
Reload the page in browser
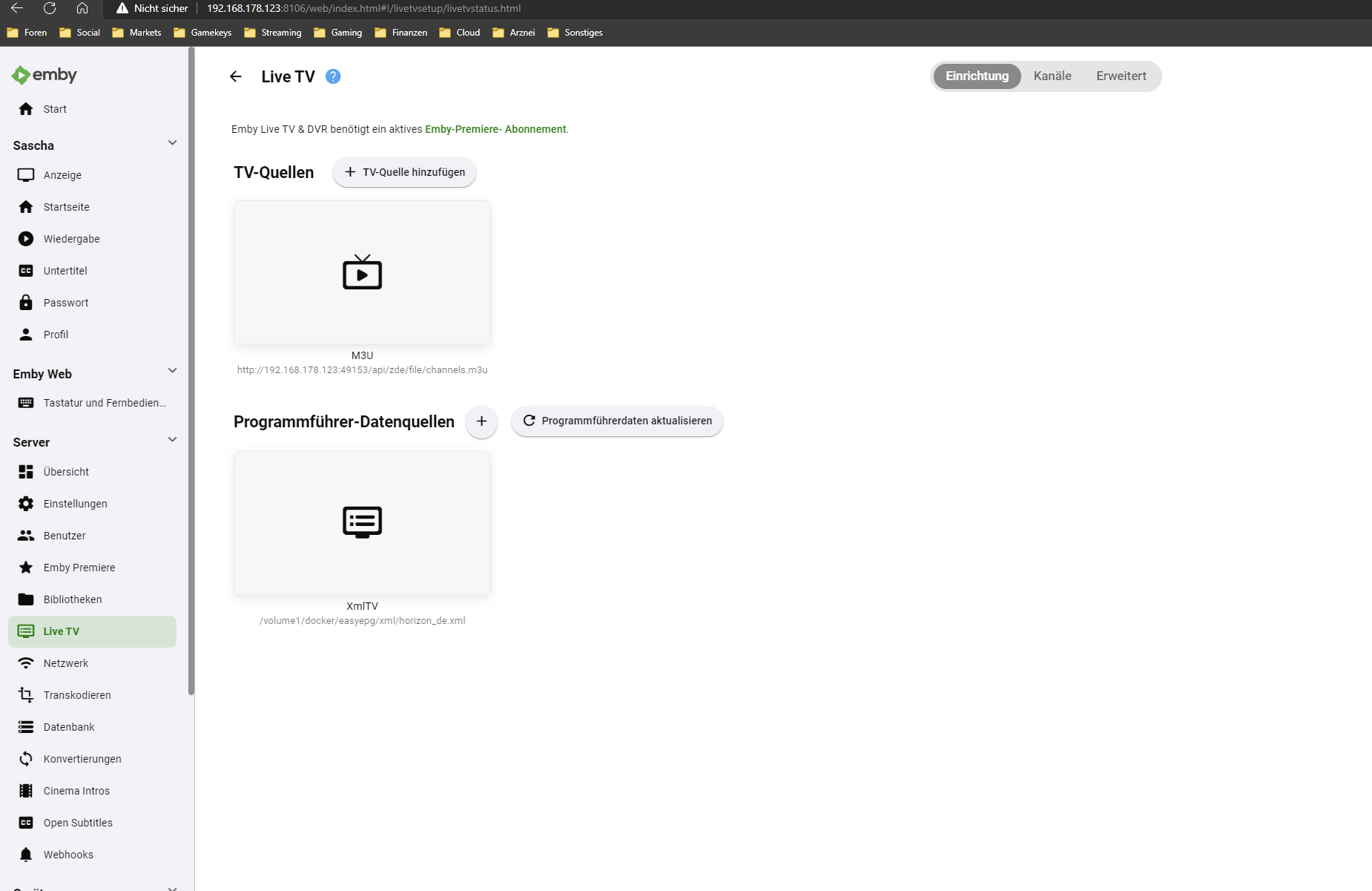point(50,8)
